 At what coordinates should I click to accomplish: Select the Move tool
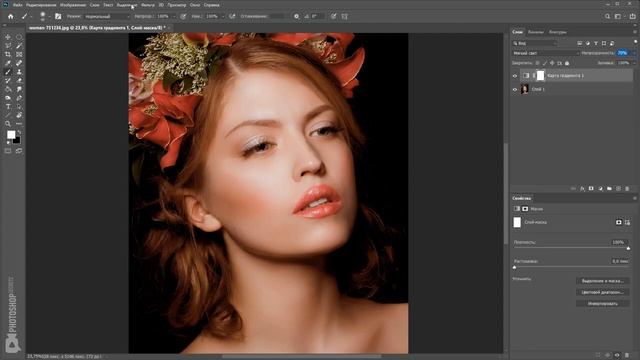[8, 37]
